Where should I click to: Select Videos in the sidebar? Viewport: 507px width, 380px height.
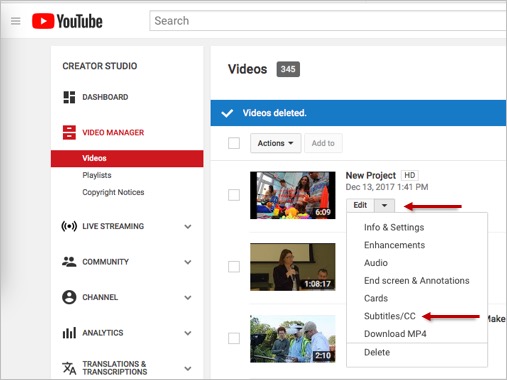(127, 158)
